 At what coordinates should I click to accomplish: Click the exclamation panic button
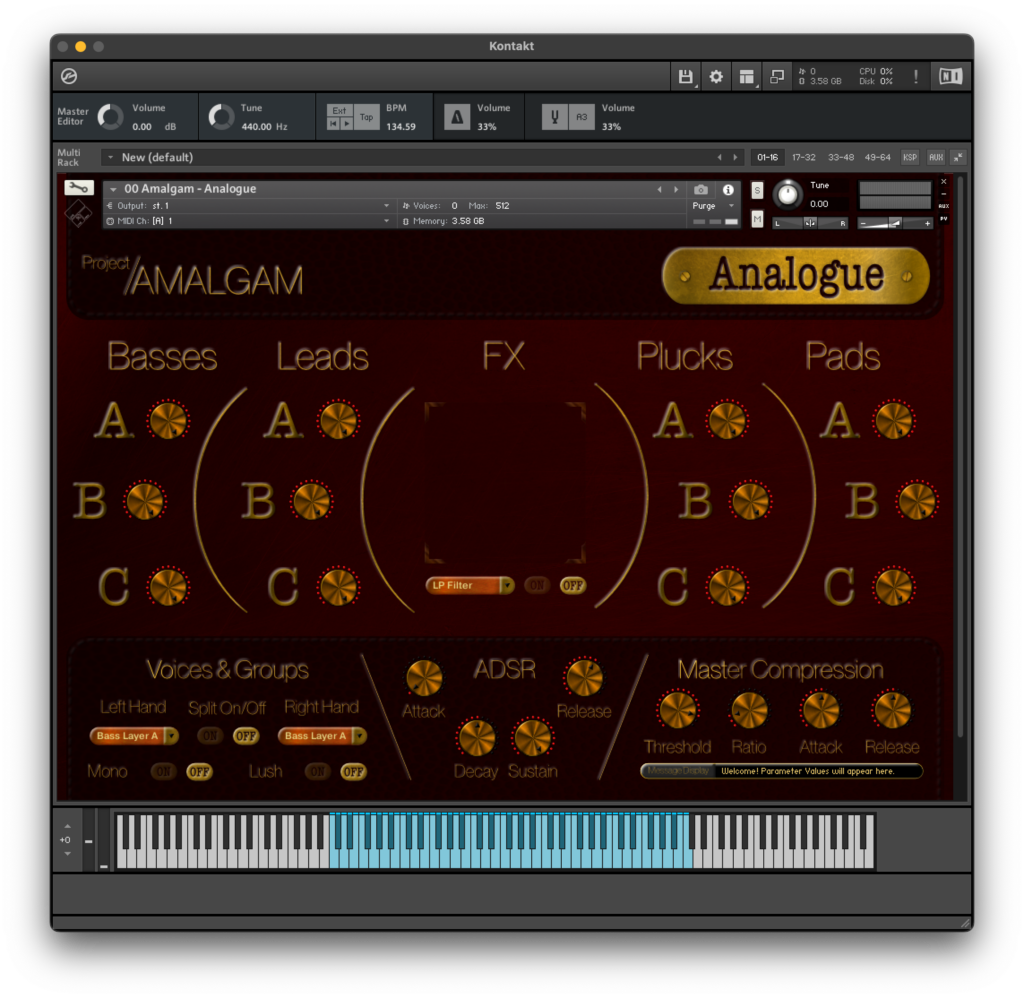click(916, 76)
